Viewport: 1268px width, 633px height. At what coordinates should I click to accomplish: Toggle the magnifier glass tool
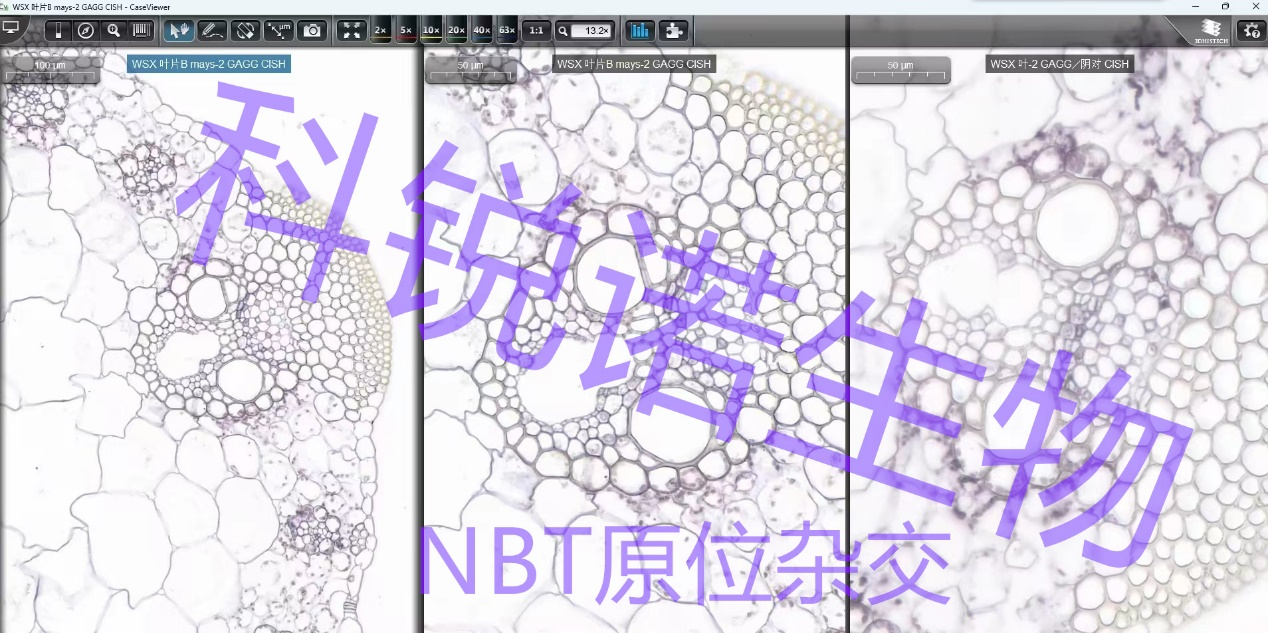click(x=114, y=30)
